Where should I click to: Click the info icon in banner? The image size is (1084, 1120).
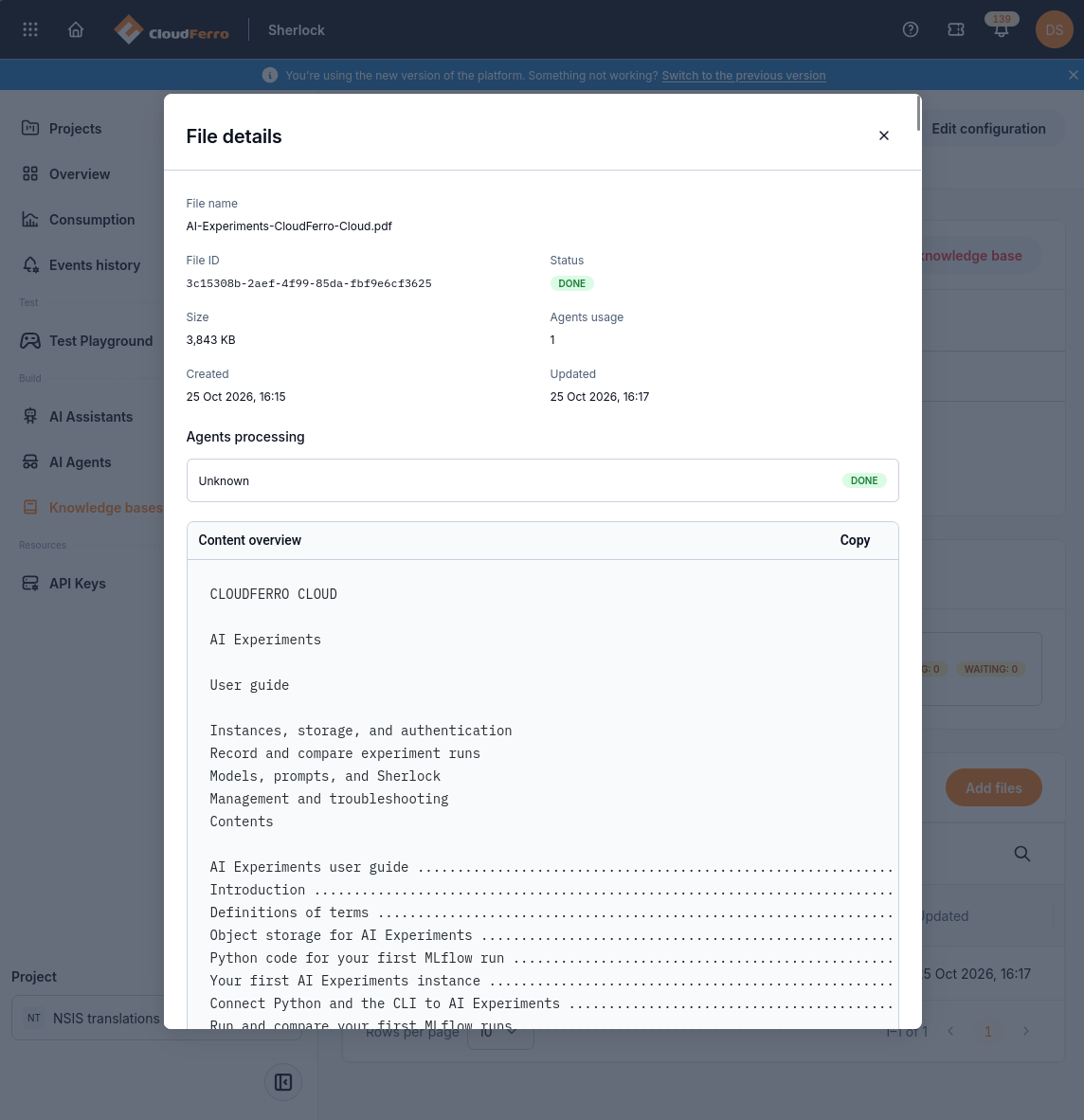(x=270, y=75)
